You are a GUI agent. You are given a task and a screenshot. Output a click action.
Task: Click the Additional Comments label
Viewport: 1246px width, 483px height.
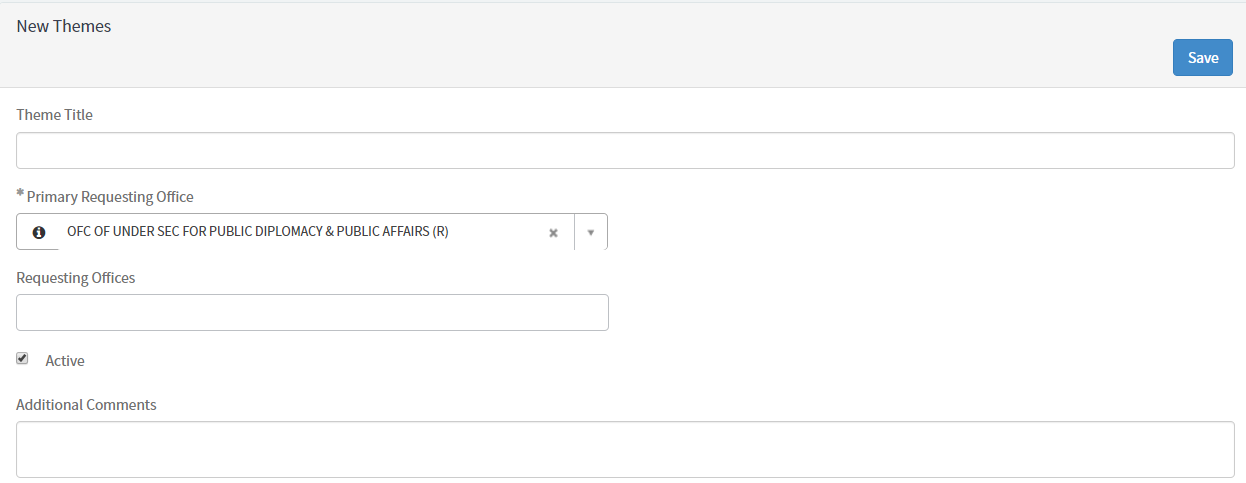[x=87, y=405]
